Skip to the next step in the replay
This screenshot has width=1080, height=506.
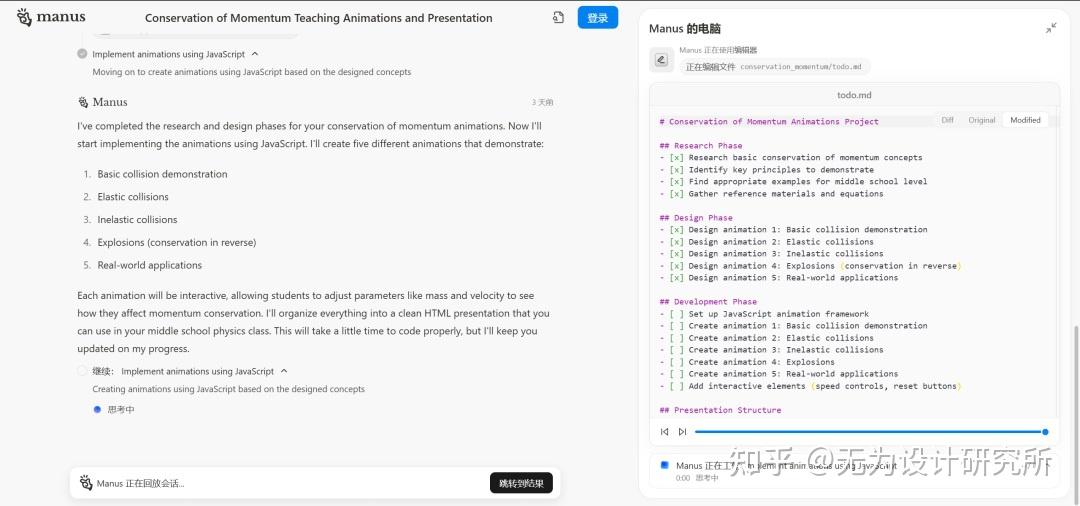point(682,432)
